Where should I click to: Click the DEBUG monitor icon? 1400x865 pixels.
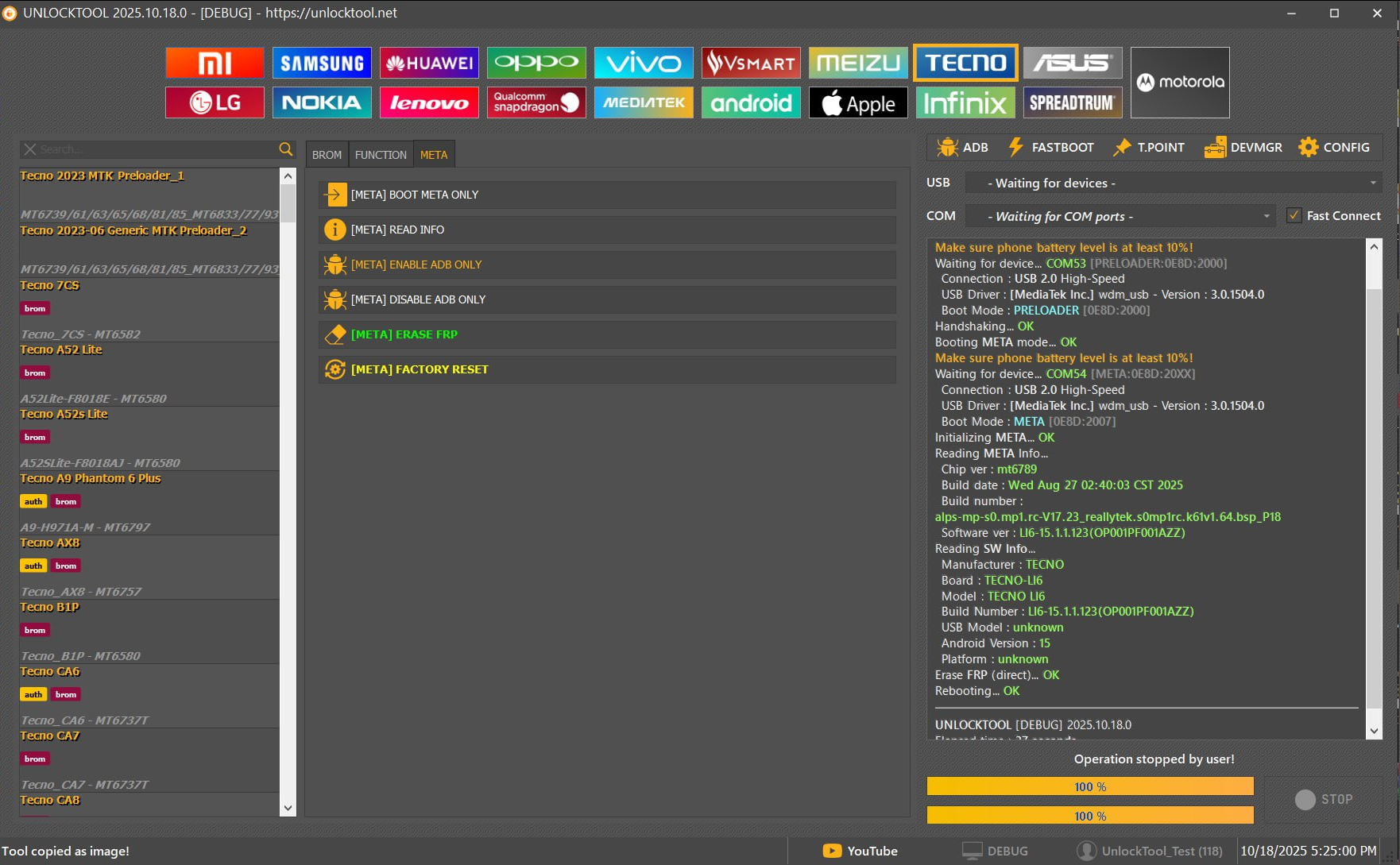[x=973, y=850]
